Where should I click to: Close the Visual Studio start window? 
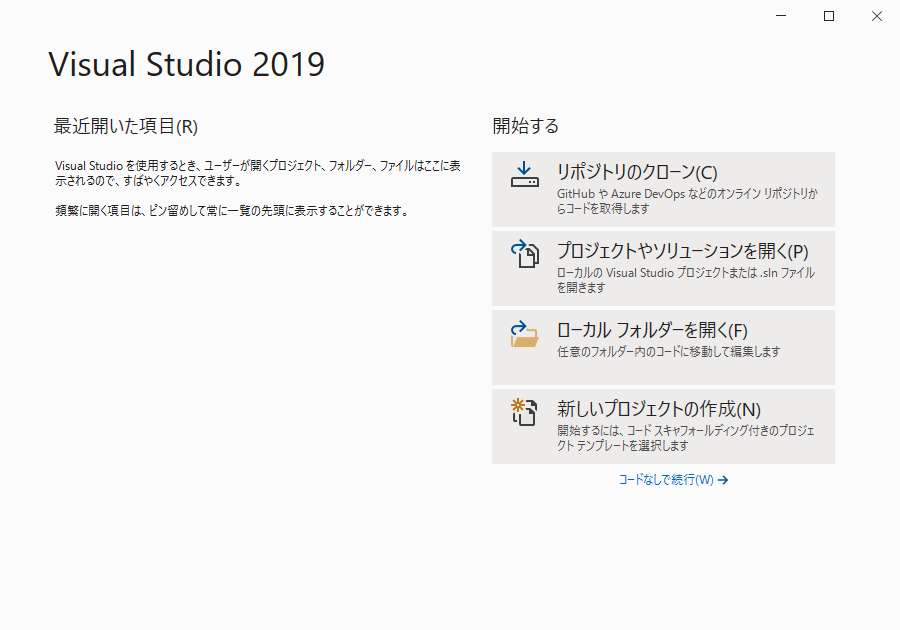tap(875, 16)
